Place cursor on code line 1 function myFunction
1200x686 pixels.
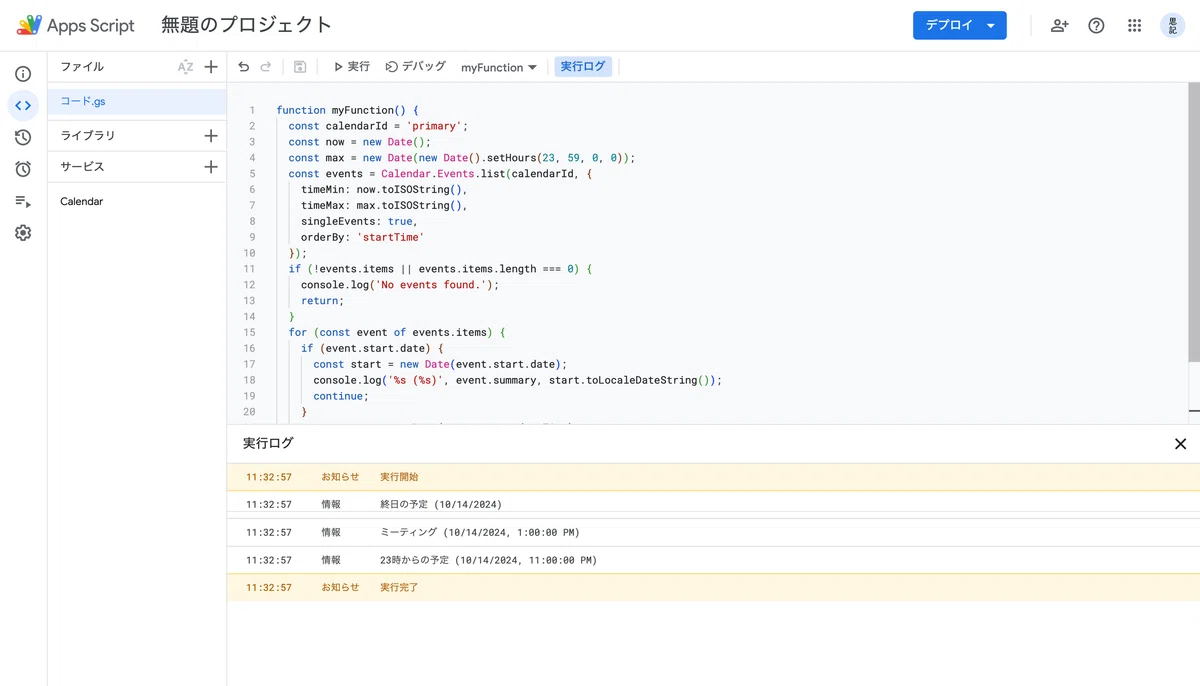point(347,110)
